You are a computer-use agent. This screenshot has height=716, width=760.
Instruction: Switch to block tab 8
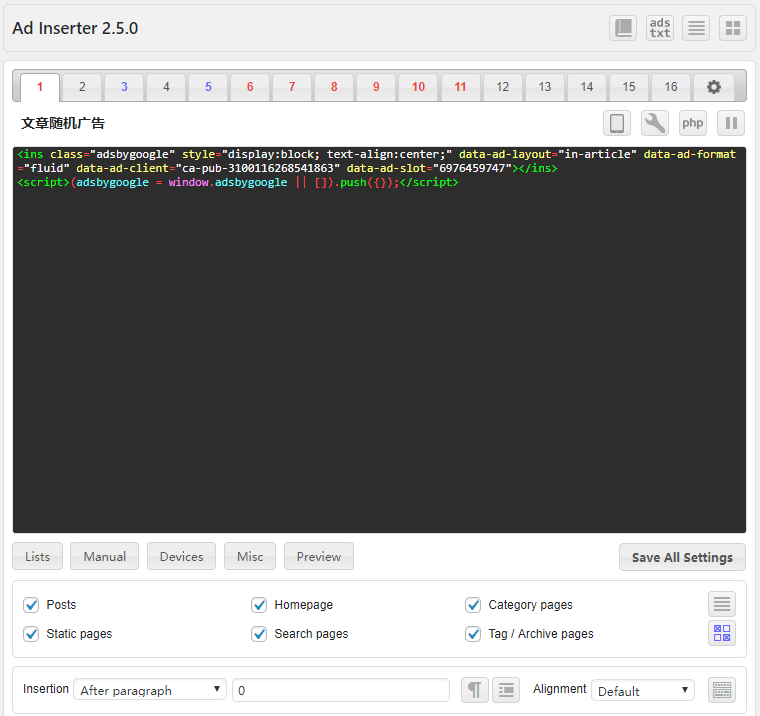click(x=334, y=87)
